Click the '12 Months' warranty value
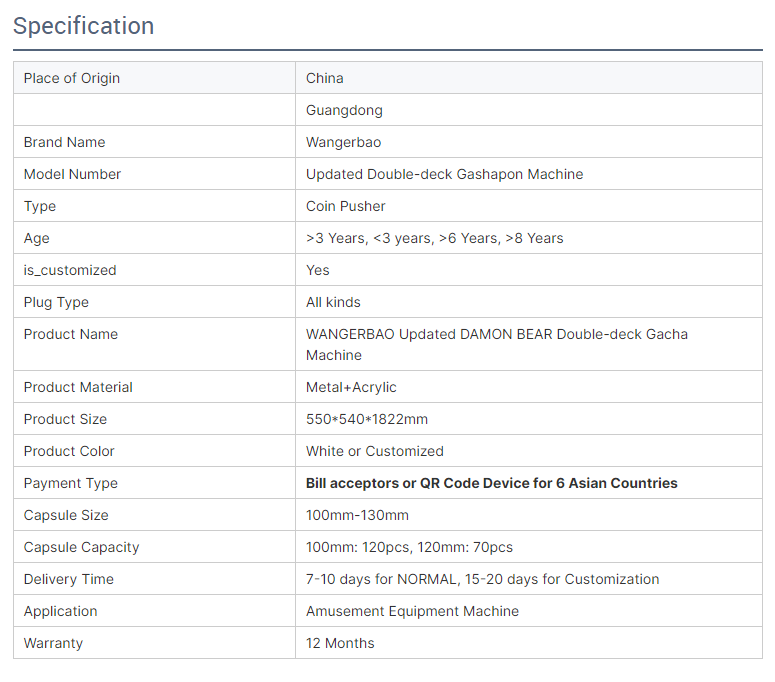775x682 pixels. [x=340, y=643]
